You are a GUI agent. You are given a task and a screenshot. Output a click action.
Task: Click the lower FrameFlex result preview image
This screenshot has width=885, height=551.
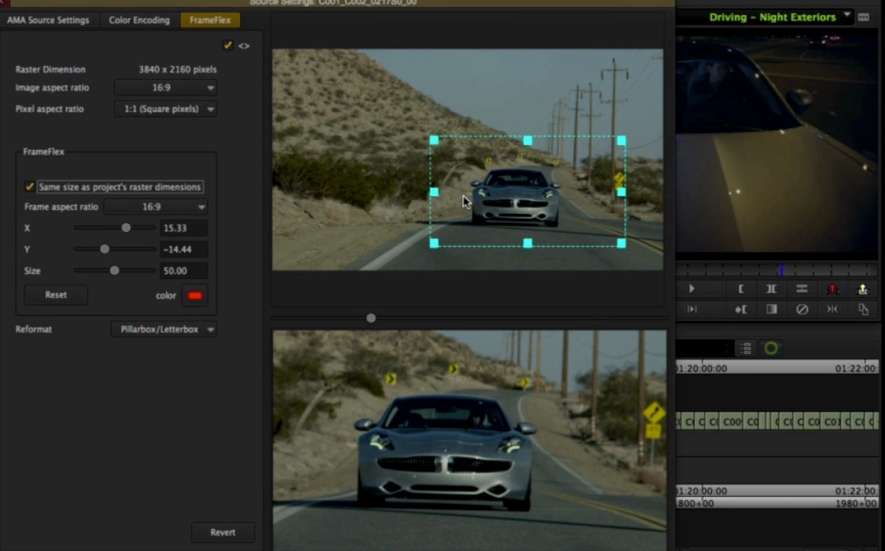point(469,440)
